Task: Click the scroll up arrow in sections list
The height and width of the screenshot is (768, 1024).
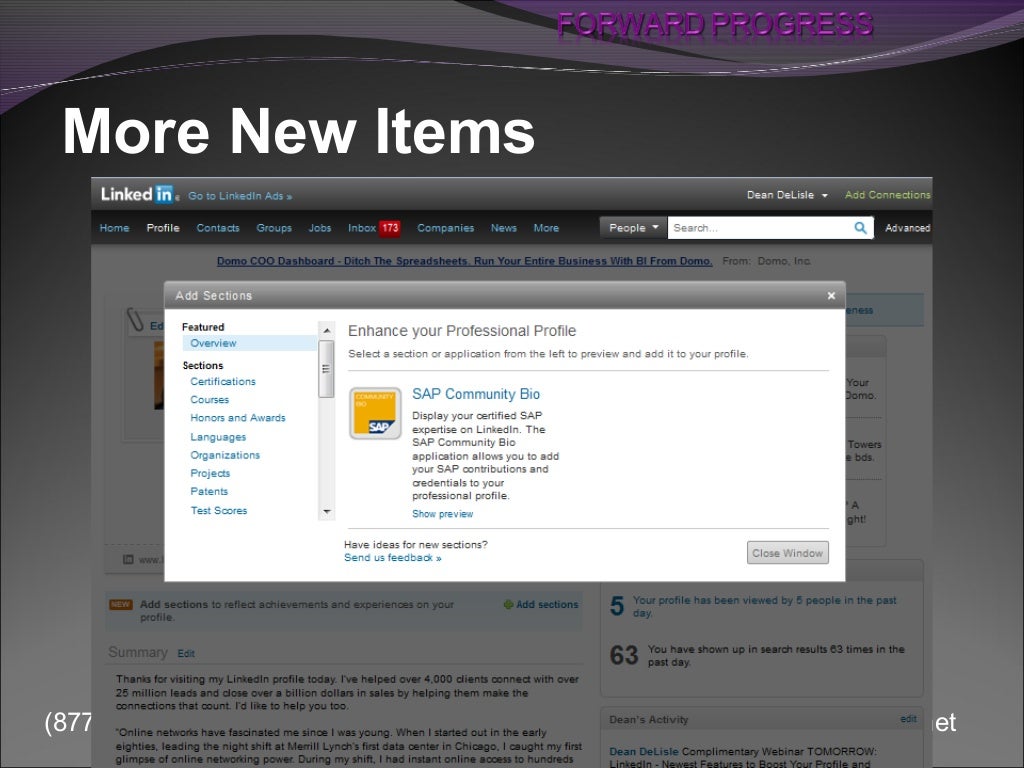Action: click(x=327, y=330)
